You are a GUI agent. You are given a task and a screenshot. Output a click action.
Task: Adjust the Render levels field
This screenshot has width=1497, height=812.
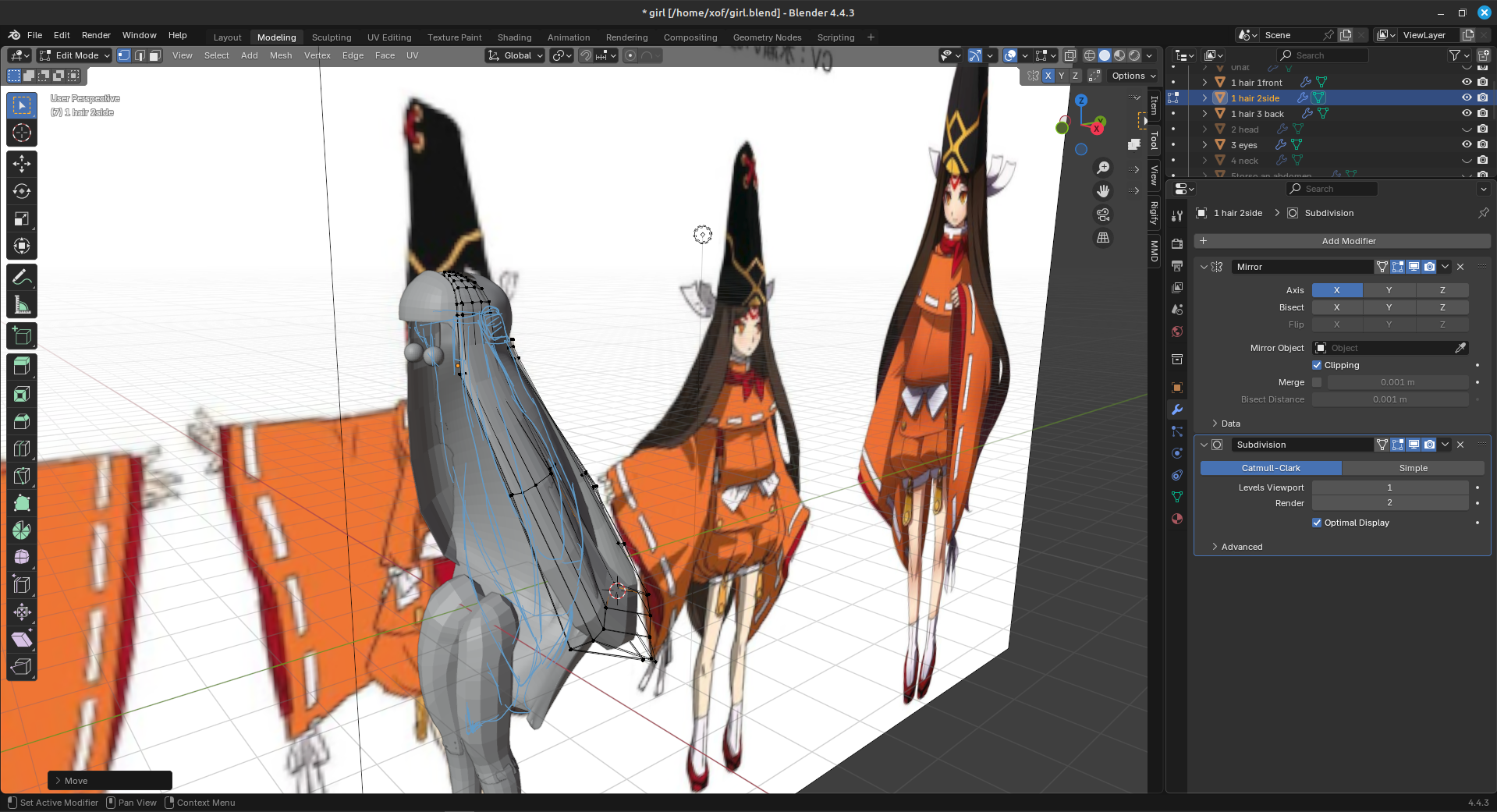tap(1390, 503)
